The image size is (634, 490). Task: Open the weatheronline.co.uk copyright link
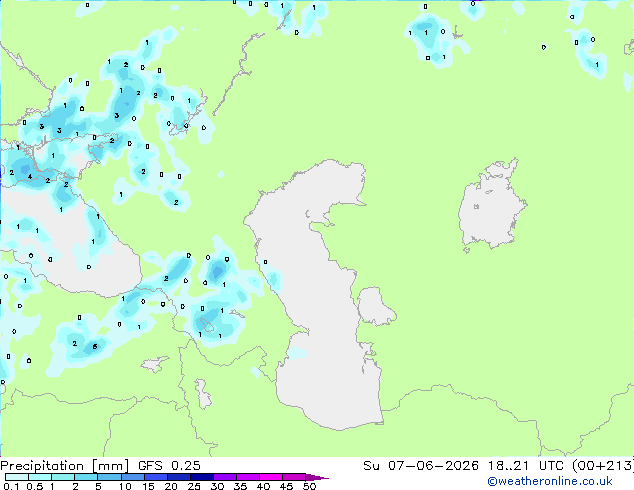[550, 481]
